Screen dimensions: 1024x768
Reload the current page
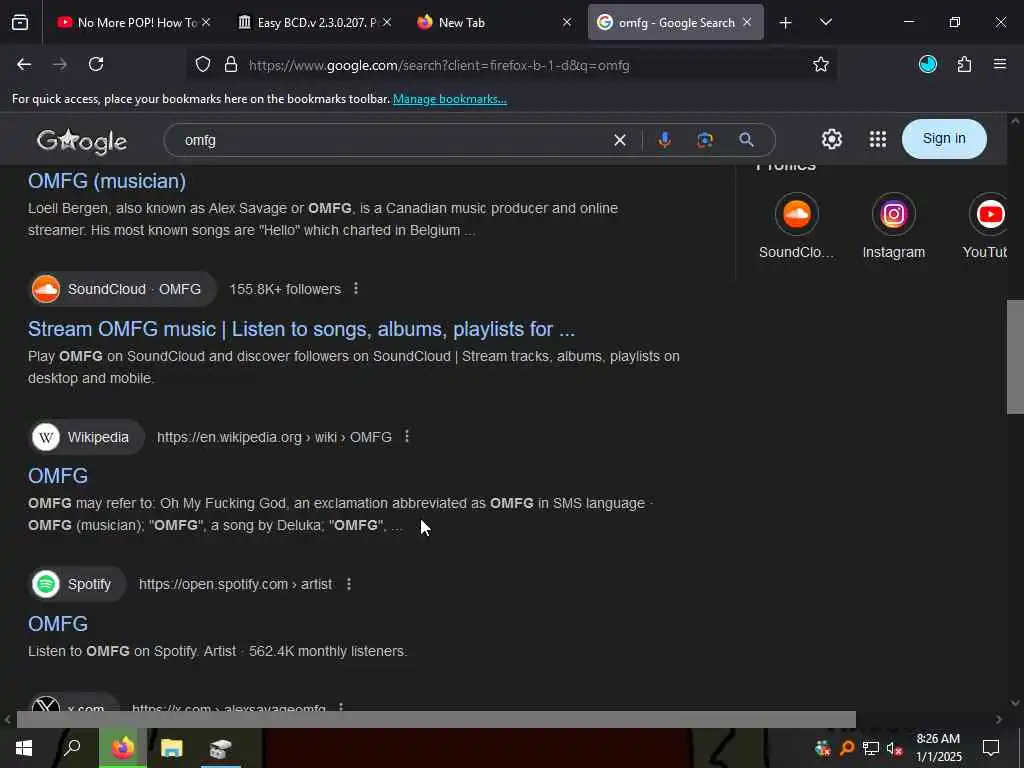[x=96, y=64]
